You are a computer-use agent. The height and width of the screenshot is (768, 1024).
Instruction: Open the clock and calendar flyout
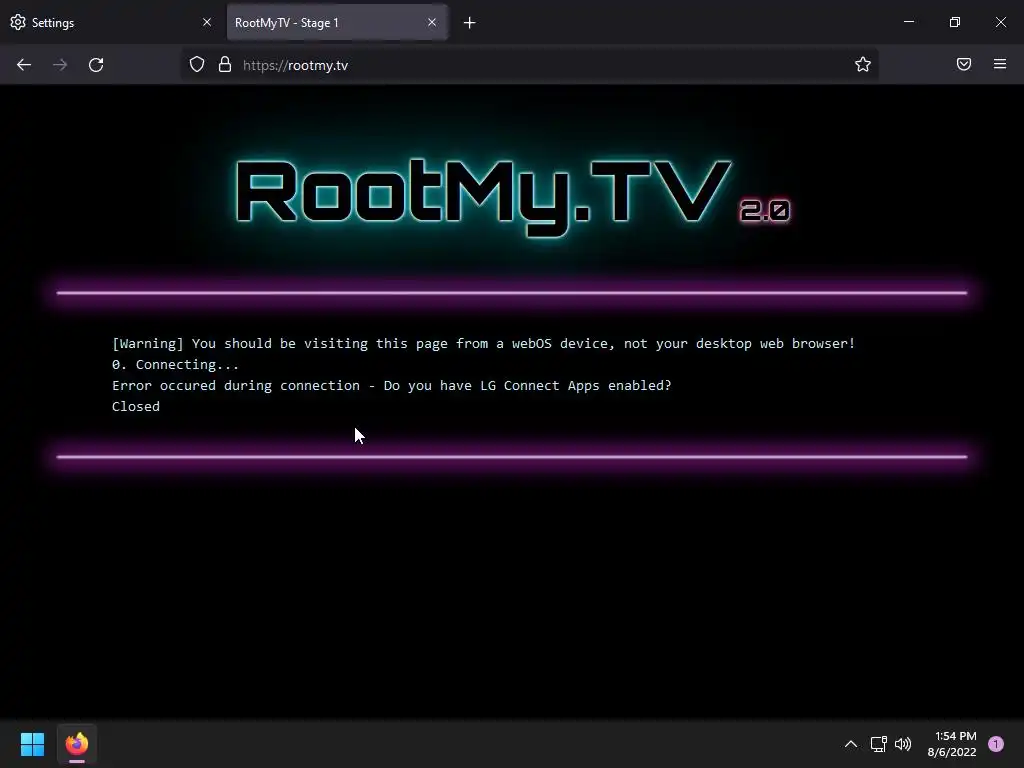point(952,744)
